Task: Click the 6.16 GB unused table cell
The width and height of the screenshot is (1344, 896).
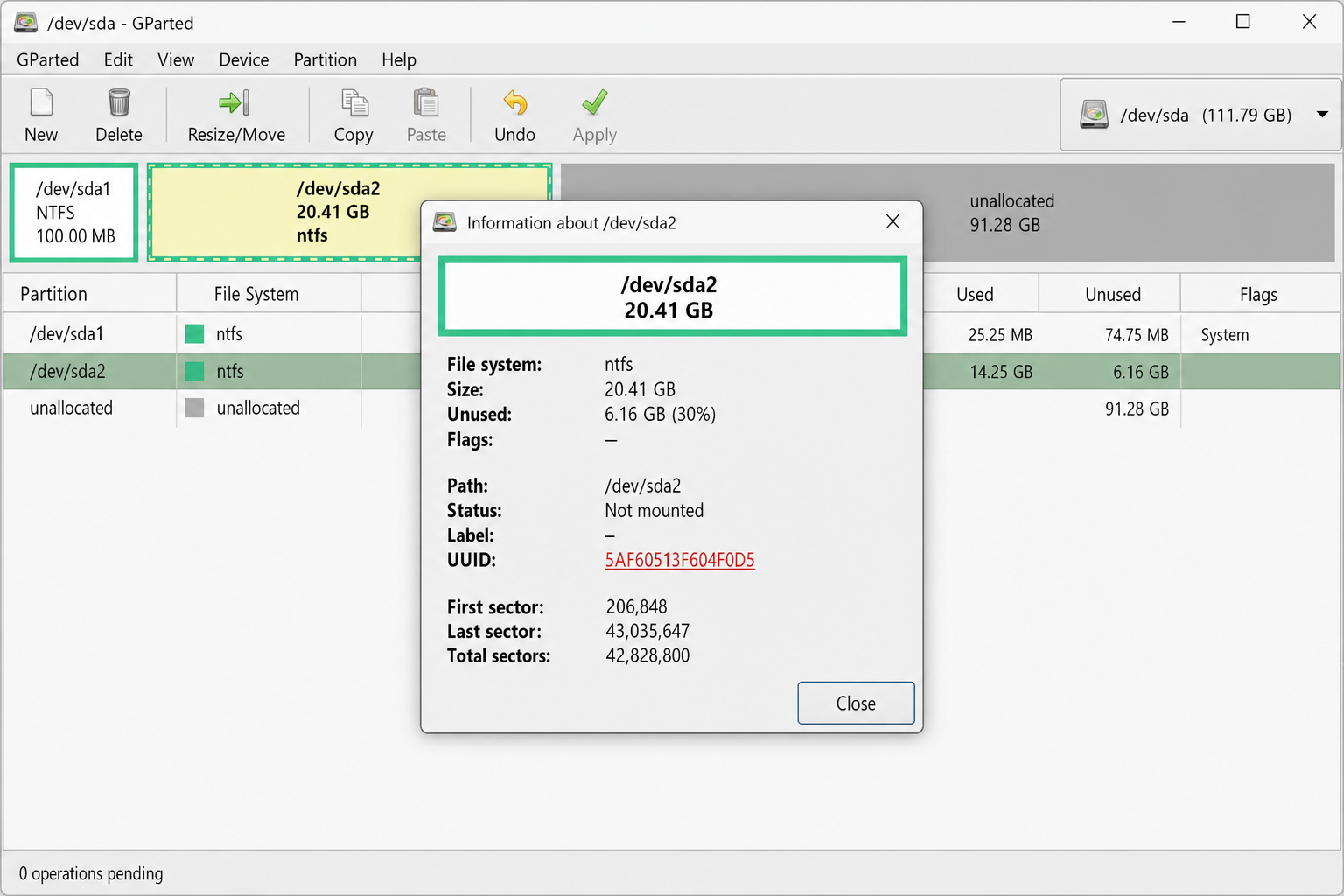Action: [x=1141, y=372]
